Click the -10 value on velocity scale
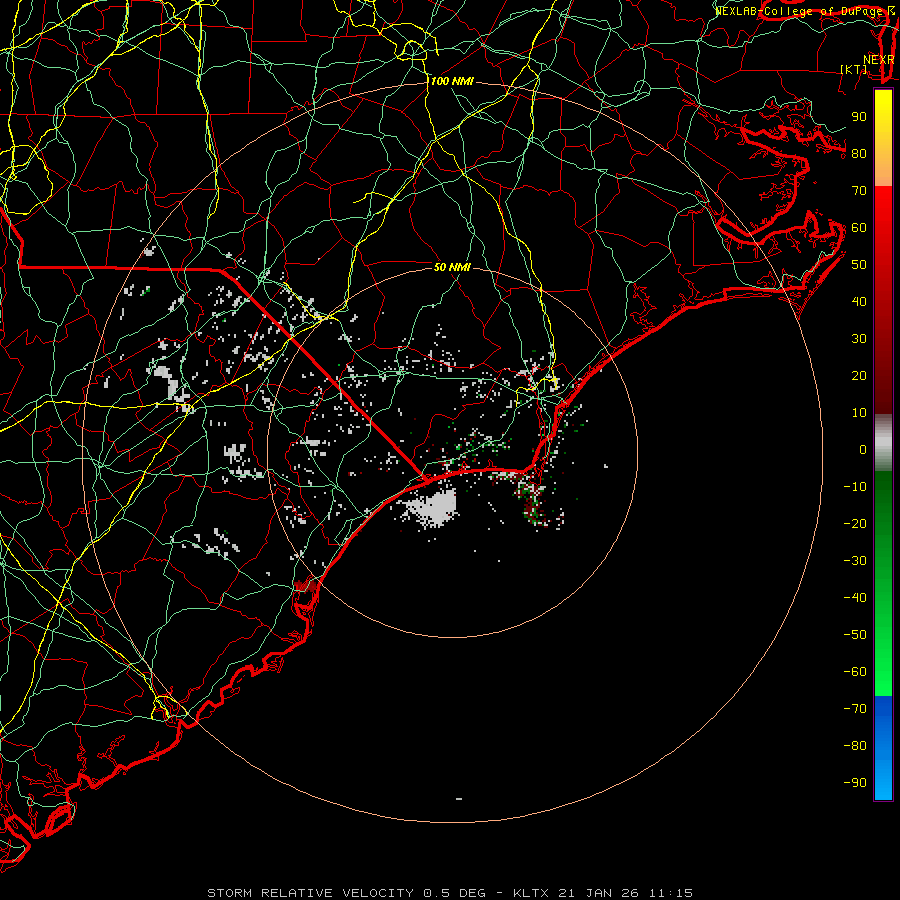Image resolution: width=900 pixels, height=900 pixels. pos(855,487)
